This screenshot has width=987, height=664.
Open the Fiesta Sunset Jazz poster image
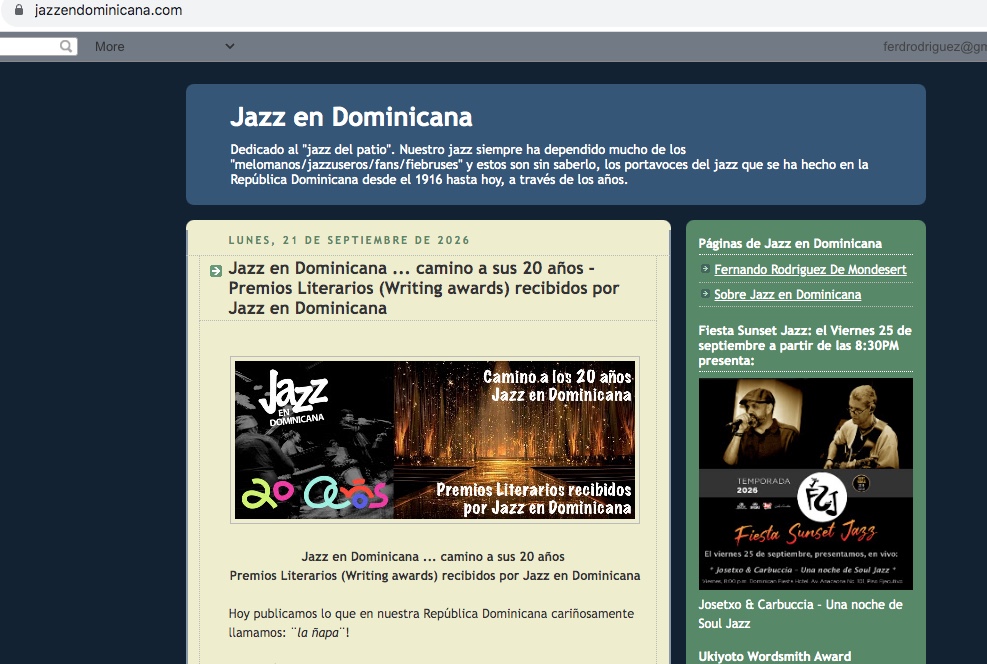[806, 484]
